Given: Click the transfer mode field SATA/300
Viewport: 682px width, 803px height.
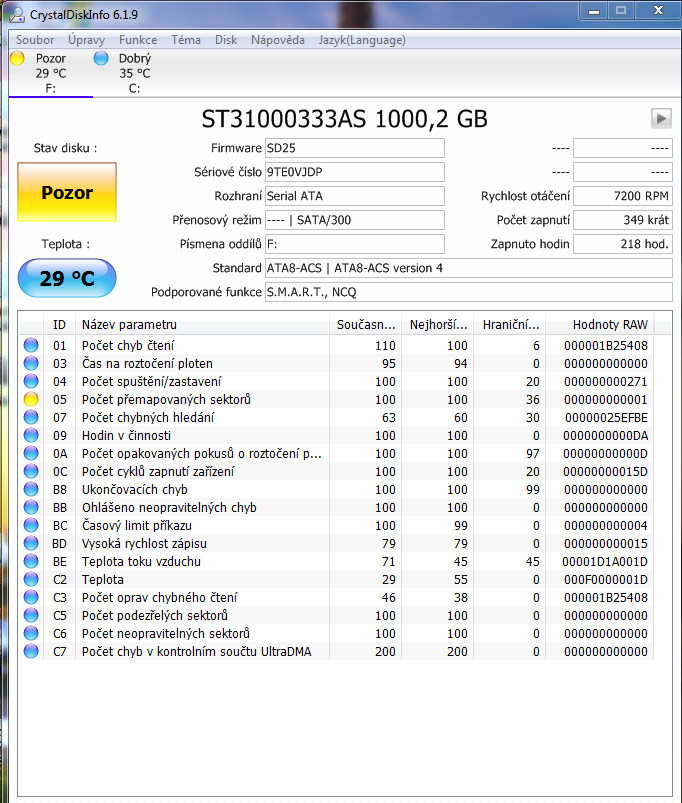Looking at the screenshot, I should coord(354,220).
